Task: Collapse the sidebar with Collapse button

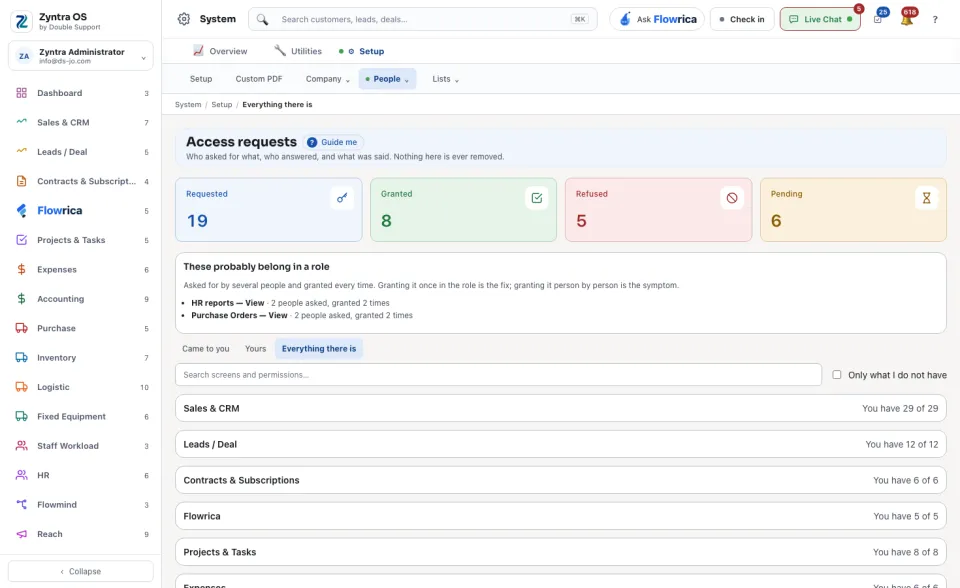Action: coord(81,571)
